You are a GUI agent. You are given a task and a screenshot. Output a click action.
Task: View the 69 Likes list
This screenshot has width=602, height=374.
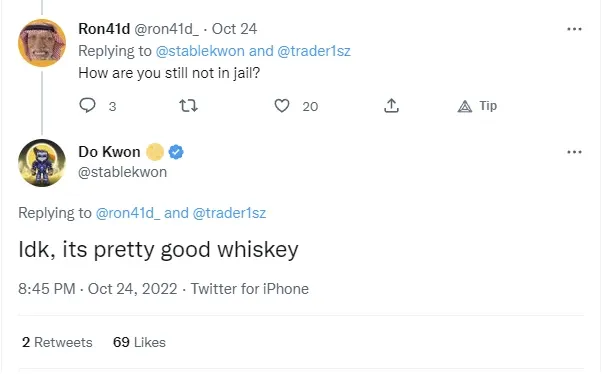pyautogui.click(x=139, y=342)
